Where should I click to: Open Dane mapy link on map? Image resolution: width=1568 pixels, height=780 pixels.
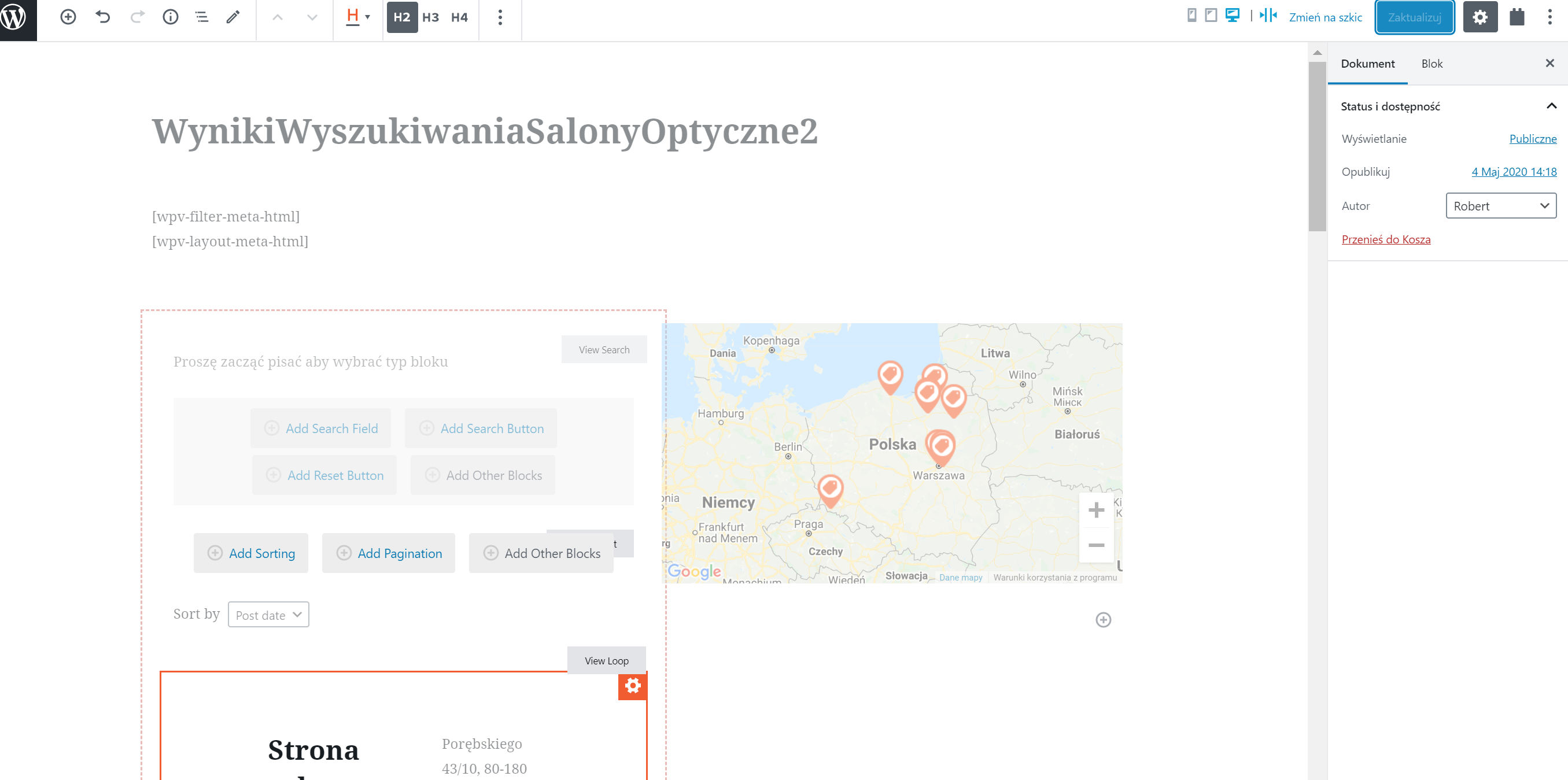pyautogui.click(x=961, y=578)
